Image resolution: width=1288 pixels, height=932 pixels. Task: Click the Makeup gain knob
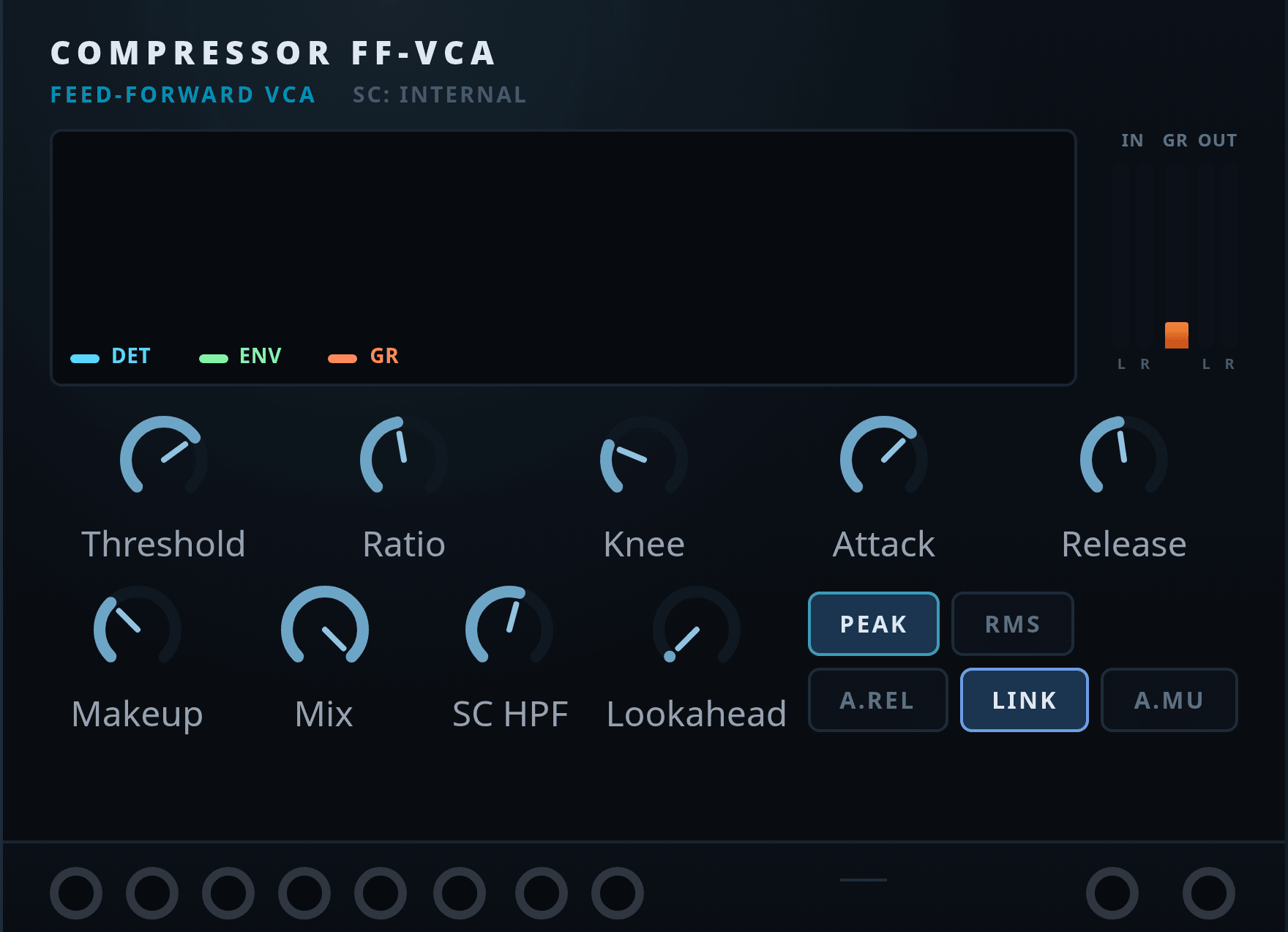(x=138, y=629)
